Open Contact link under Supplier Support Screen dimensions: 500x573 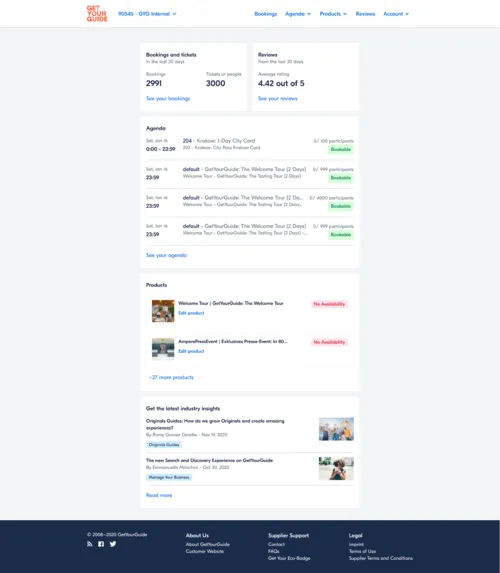(276, 544)
